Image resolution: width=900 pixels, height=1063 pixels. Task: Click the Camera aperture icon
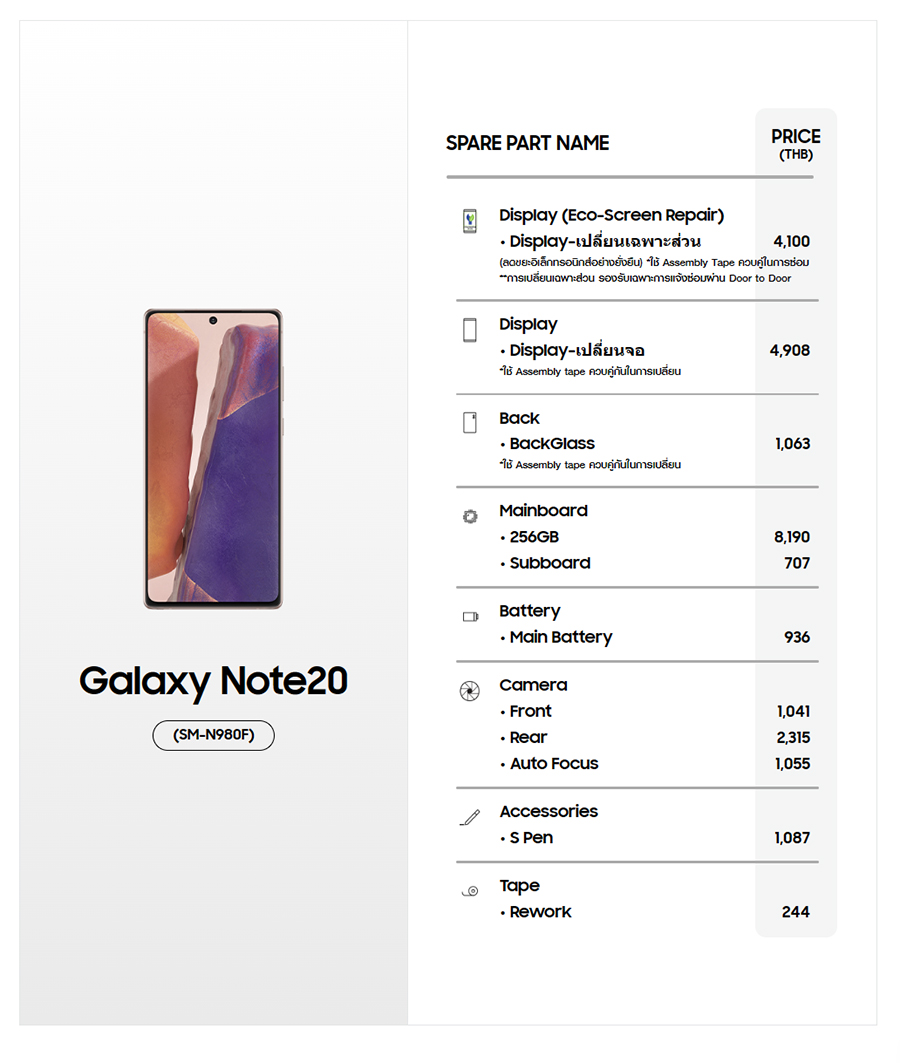(470, 691)
